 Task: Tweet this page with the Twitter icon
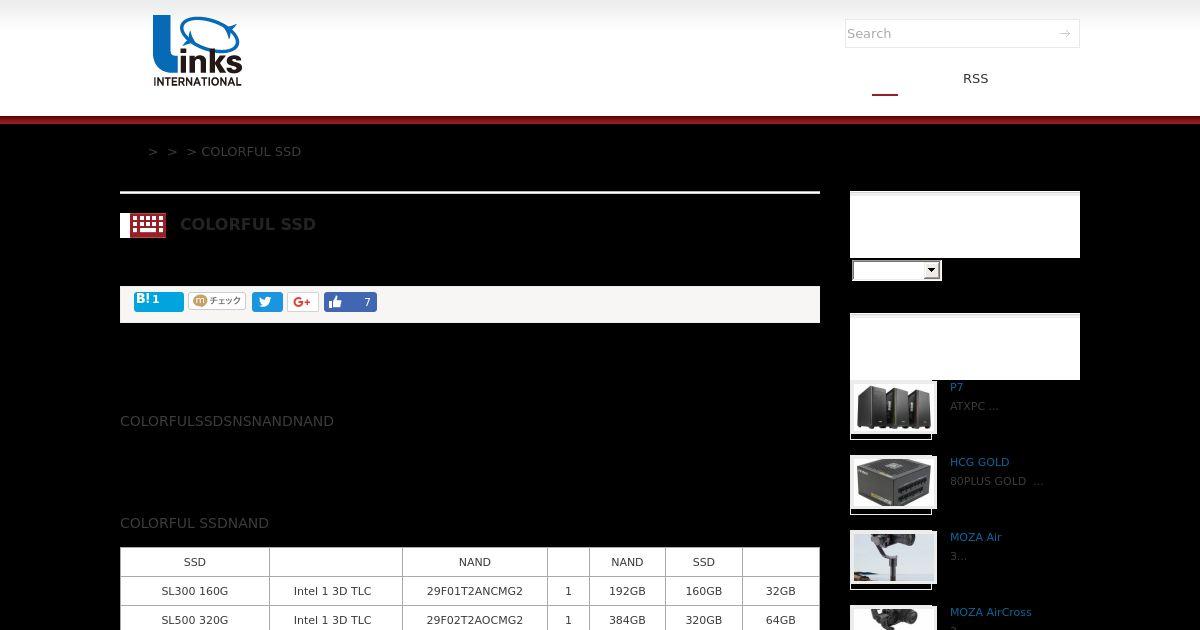click(x=267, y=302)
